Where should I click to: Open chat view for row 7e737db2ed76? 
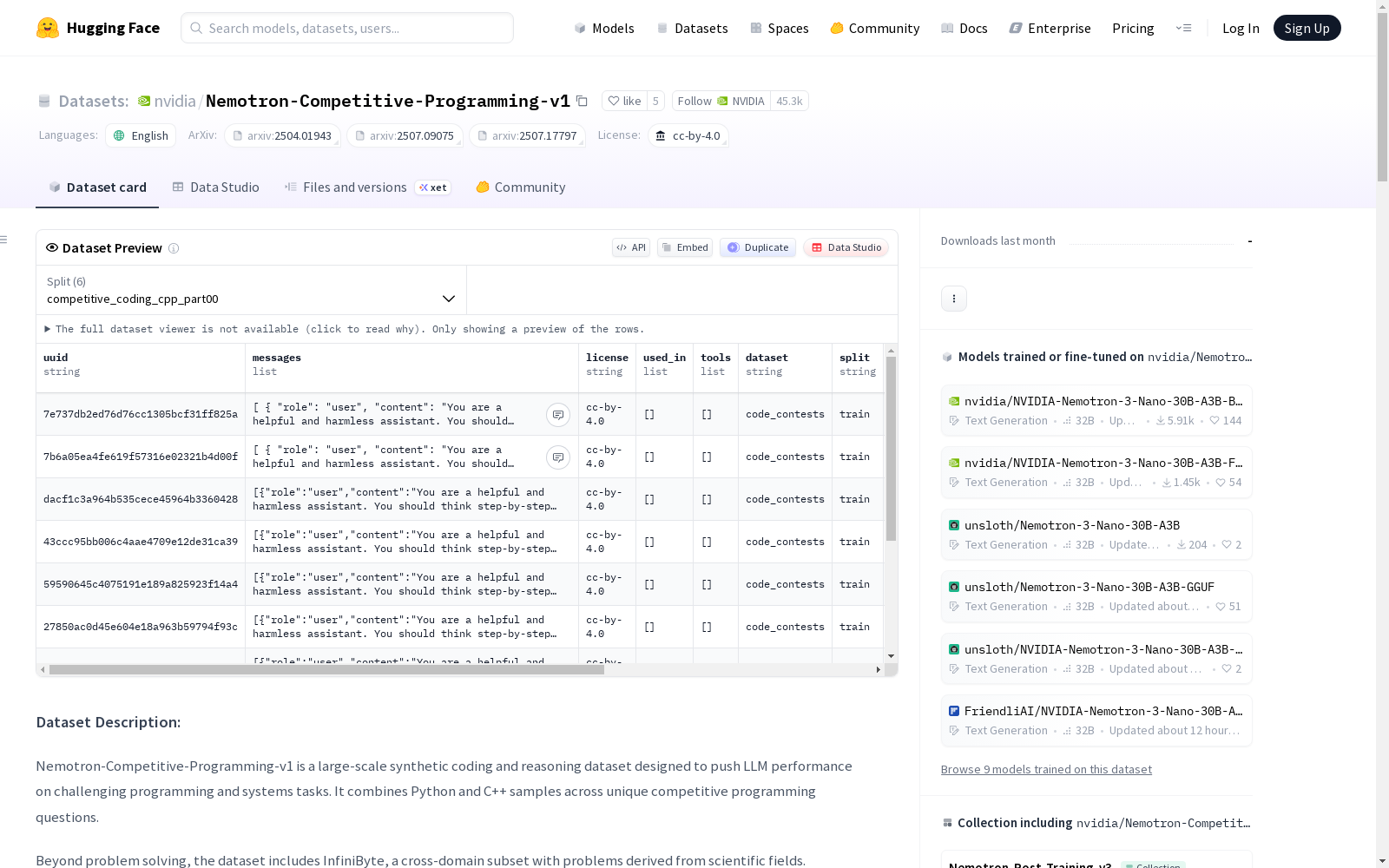coord(558,415)
